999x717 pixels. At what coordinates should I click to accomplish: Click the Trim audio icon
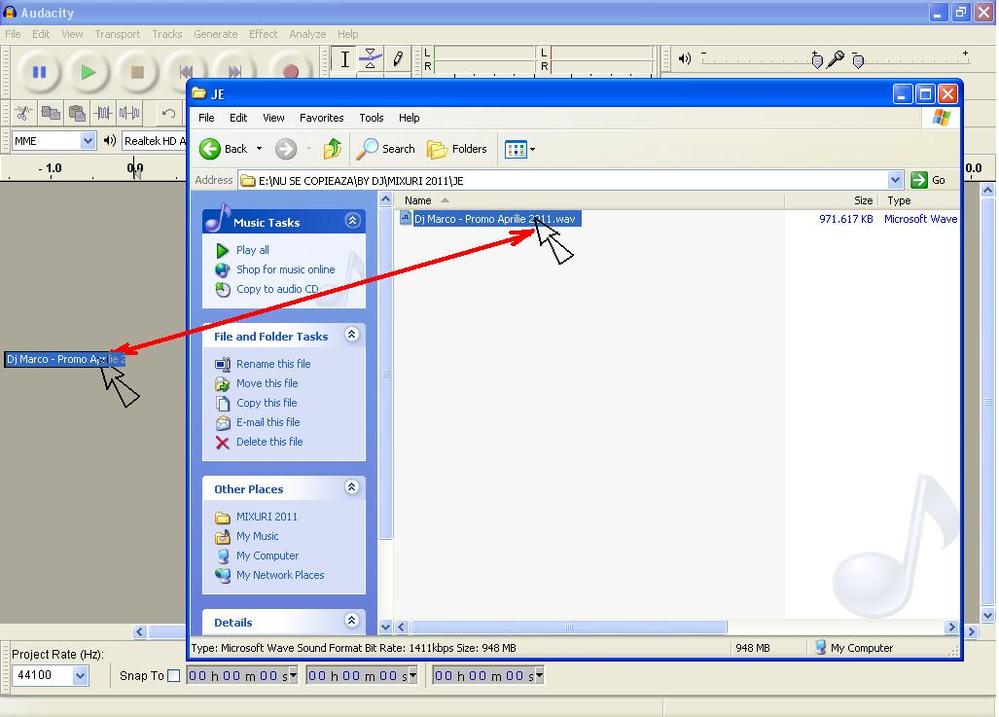pos(103,113)
